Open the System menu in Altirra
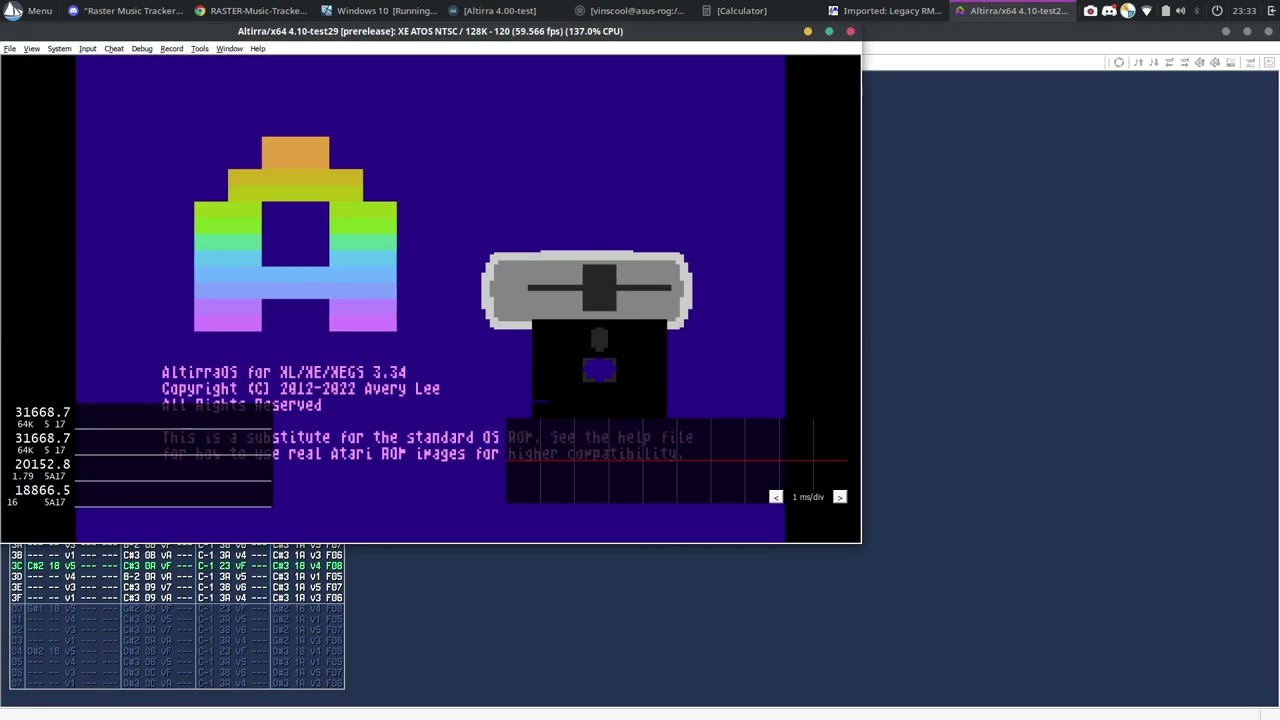Viewport: 1280px width, 720px height. tap(59, 48)
